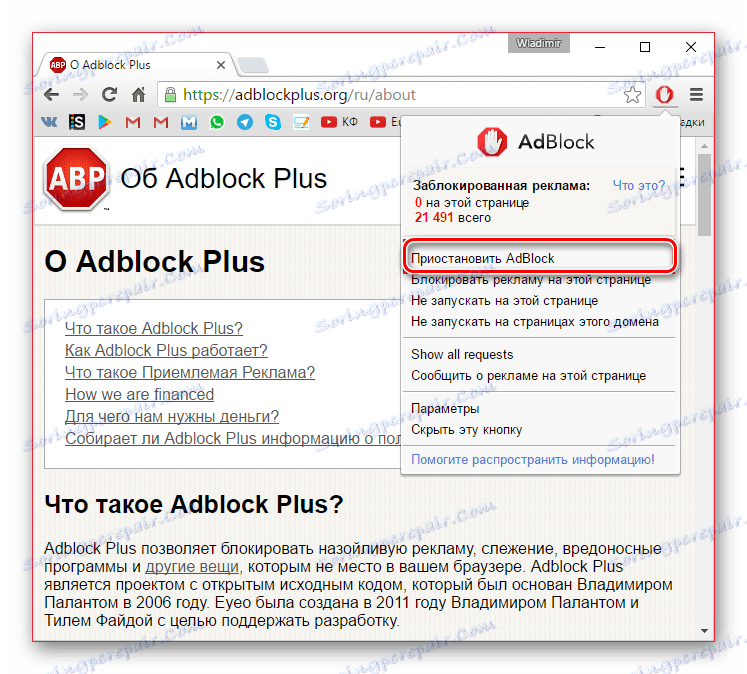
Task: Open the Google Play bookmark
Action: point(104,122)
